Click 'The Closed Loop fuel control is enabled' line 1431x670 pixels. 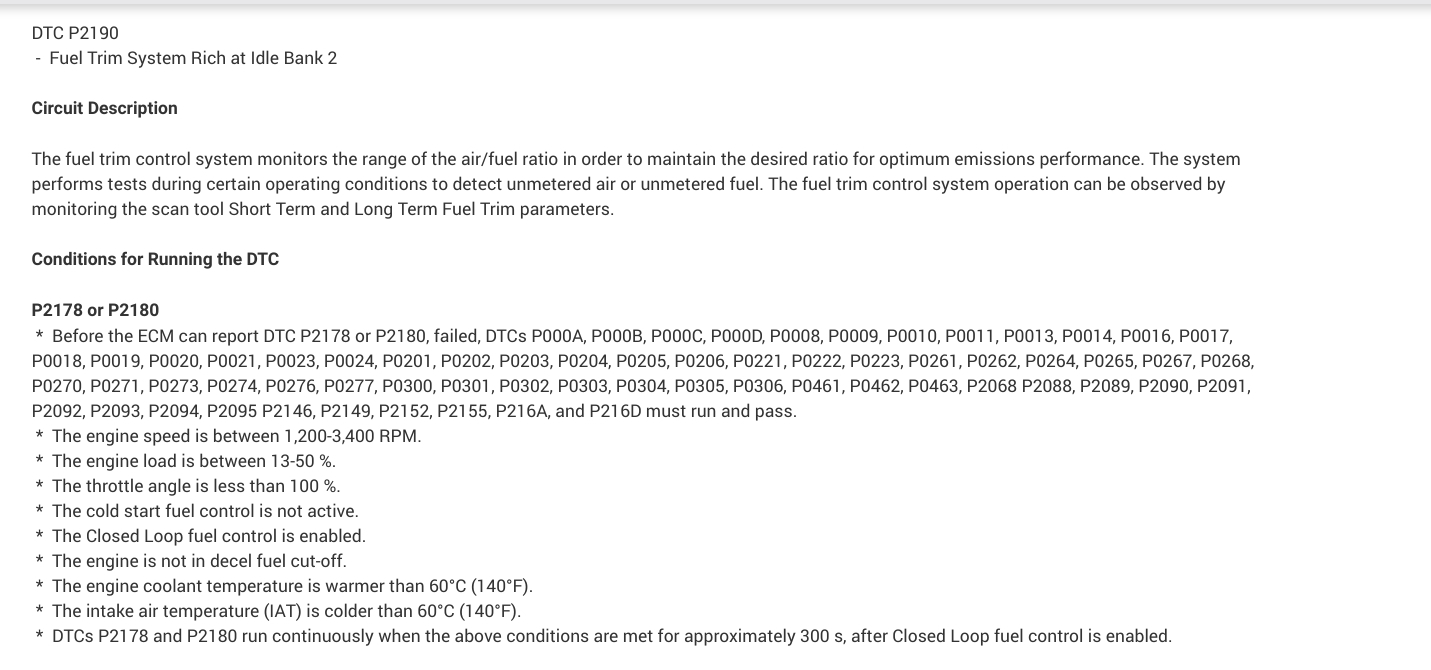(209, 536)
